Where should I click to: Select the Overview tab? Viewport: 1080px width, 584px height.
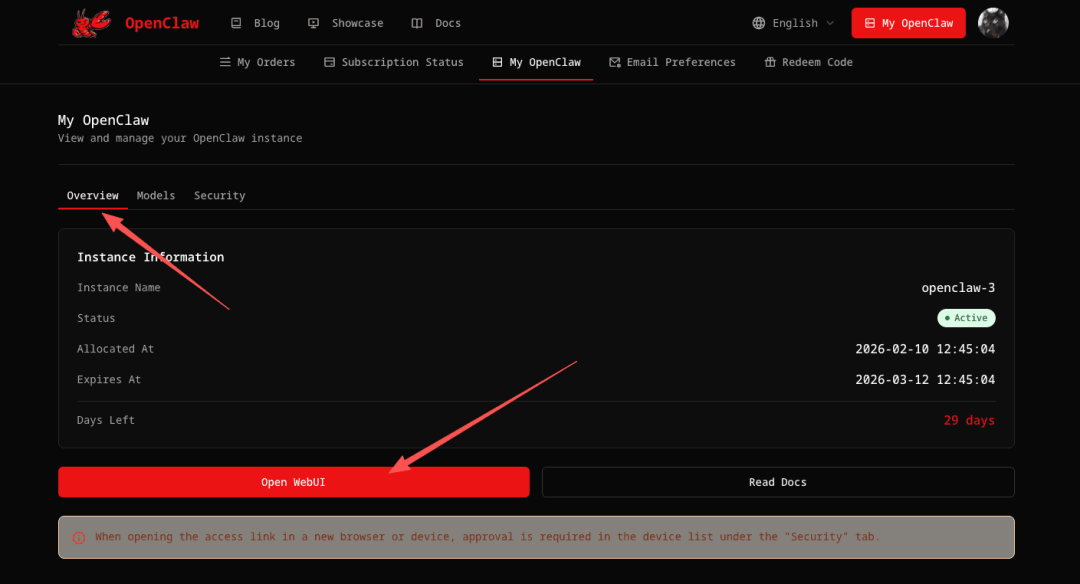pyautogui.click(x=92, y=195)
